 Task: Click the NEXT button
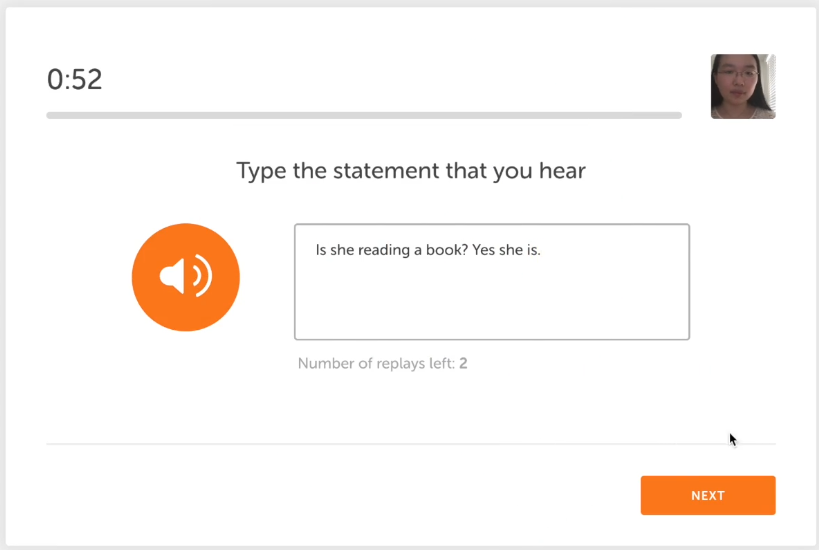click(x=708, y=495)
